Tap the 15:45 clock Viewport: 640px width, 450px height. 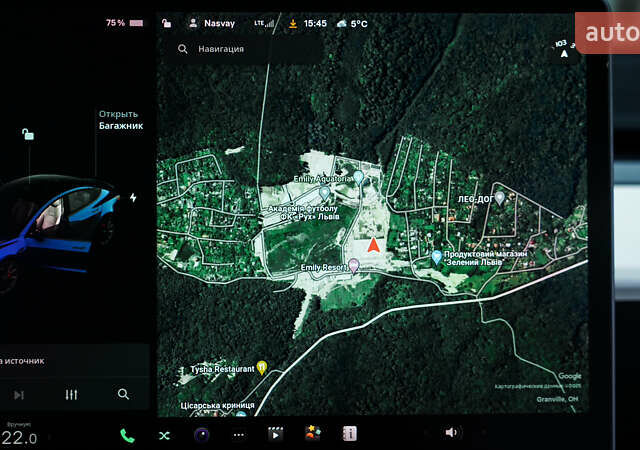click(315, 23)
